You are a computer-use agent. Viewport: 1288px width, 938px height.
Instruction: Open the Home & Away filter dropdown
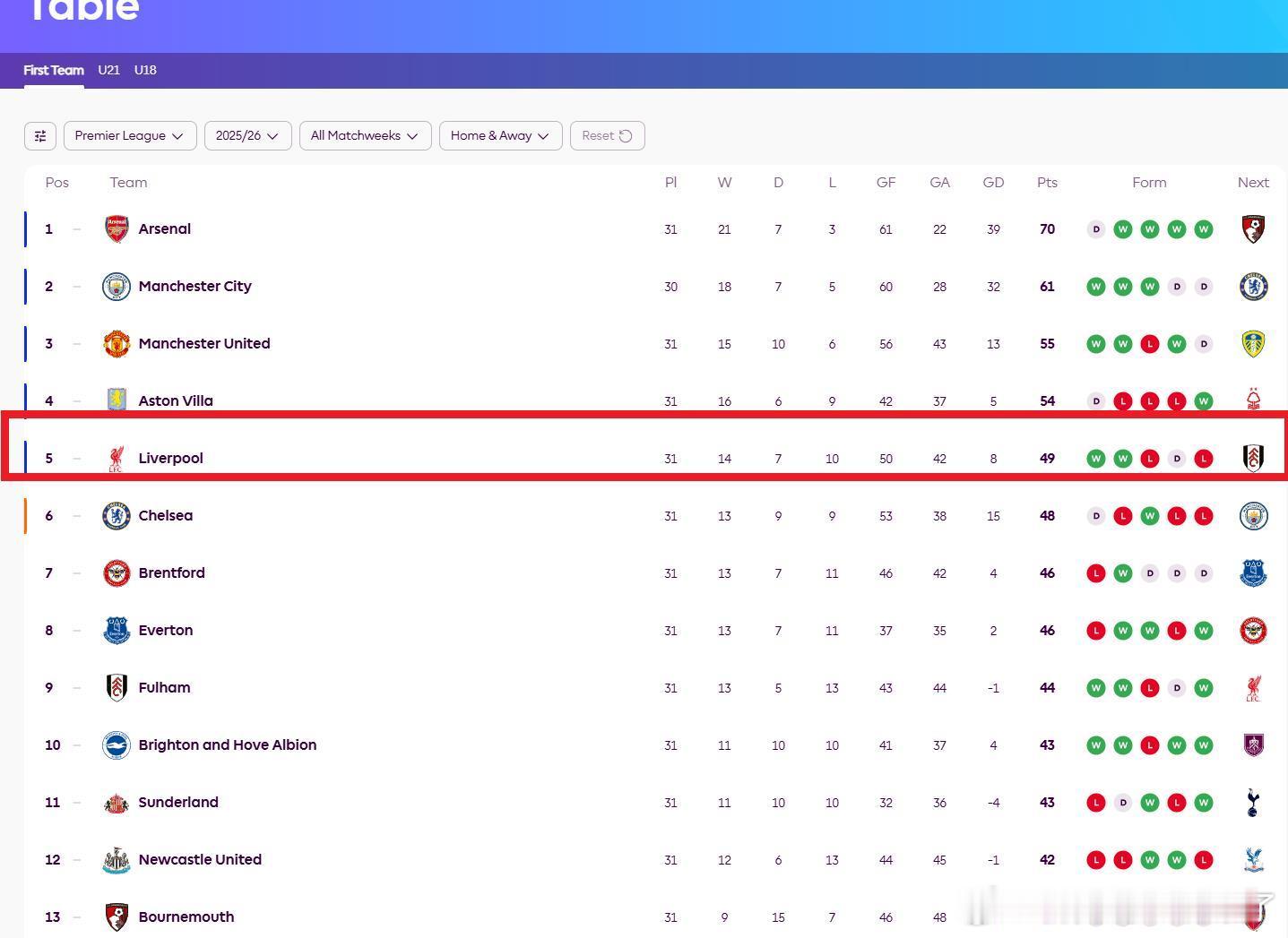(x=500, y=136)
